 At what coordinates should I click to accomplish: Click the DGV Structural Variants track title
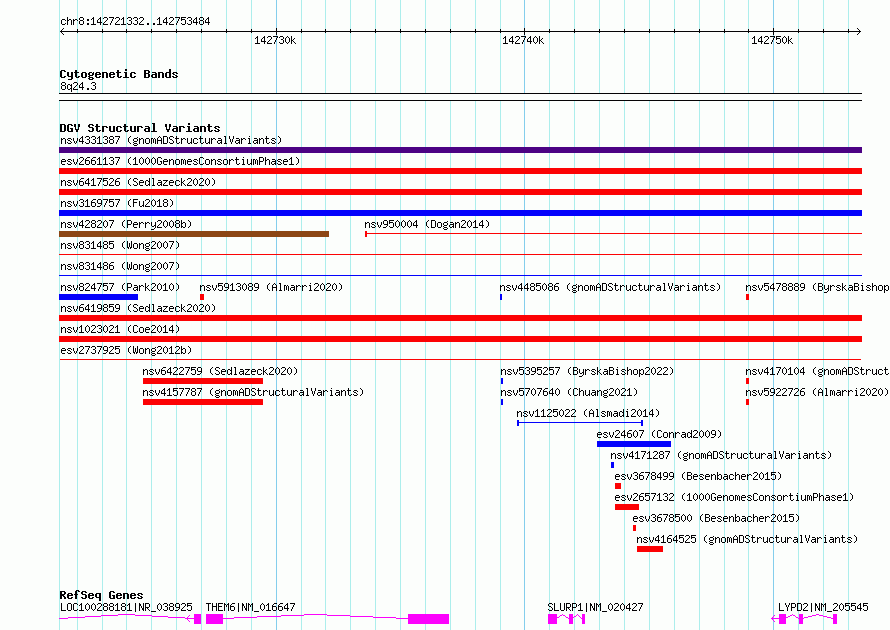[140, 128]
